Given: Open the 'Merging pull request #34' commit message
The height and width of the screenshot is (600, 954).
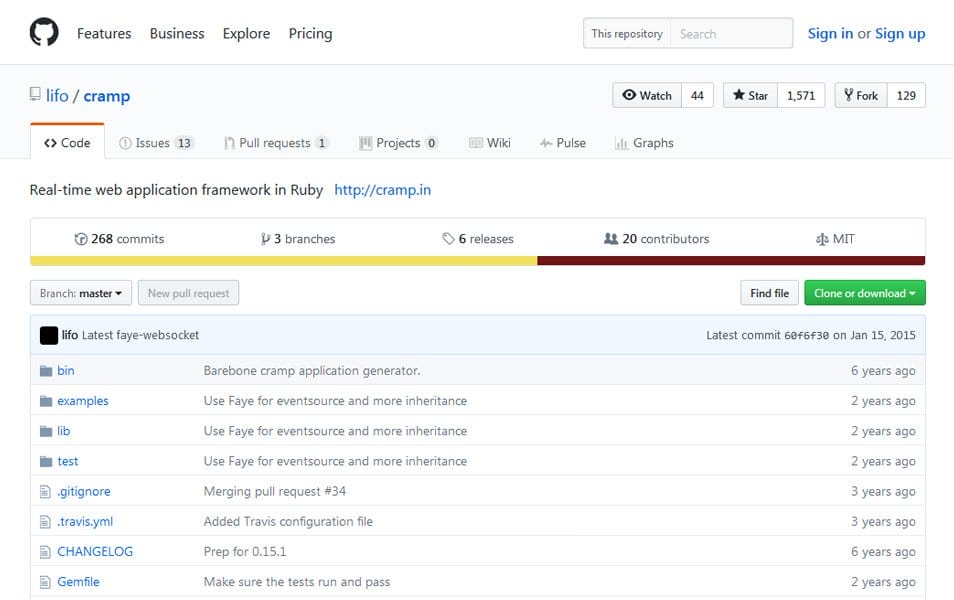Looking at the screenshot, I should (x=275, y=491).
